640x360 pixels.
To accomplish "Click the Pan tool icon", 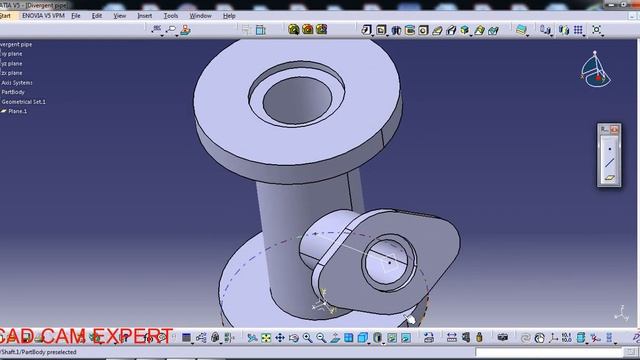I will pyautogui.click(x=280, y=338).
